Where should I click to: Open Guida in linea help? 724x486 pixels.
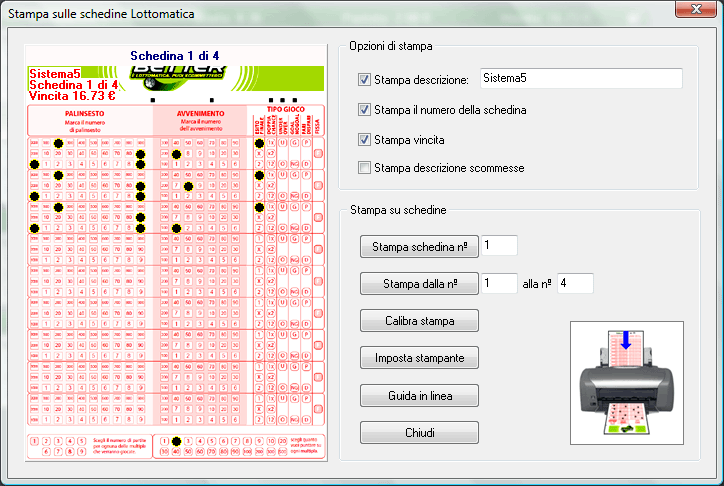click(x=419, y=395)
